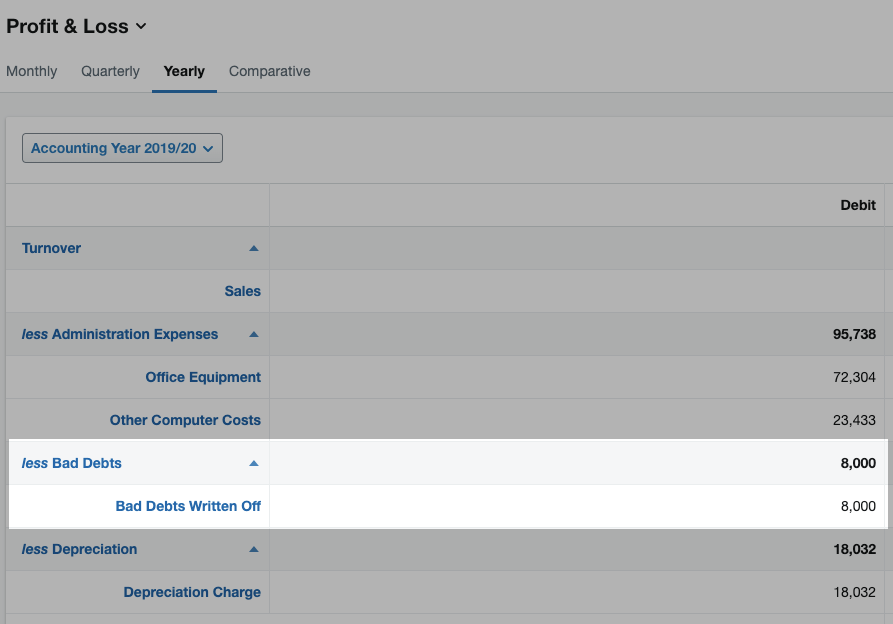Open the Office Equipment account
The width and height of the screenshot is (893, 624).
203,377
